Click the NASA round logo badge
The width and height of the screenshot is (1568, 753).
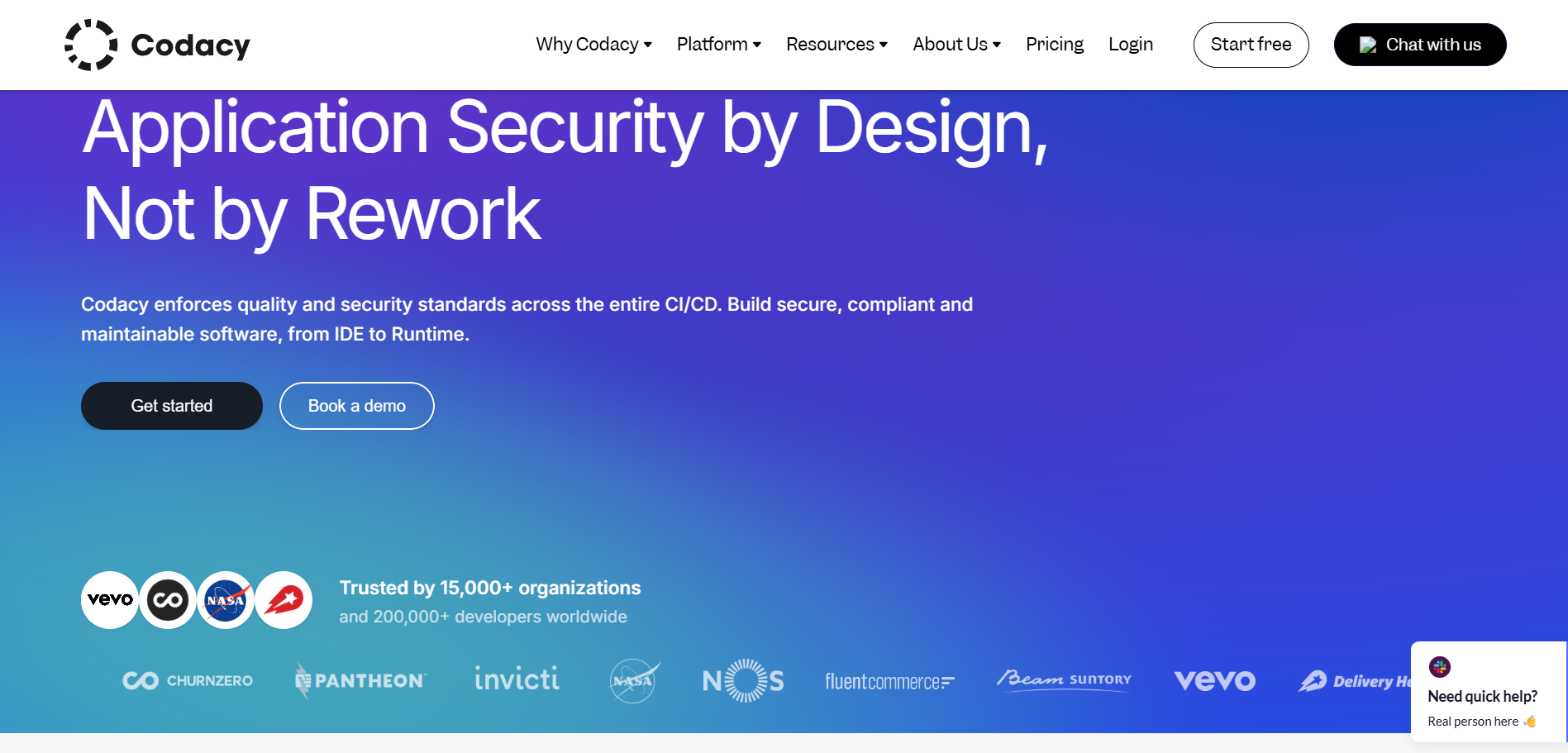click(226, 600)
